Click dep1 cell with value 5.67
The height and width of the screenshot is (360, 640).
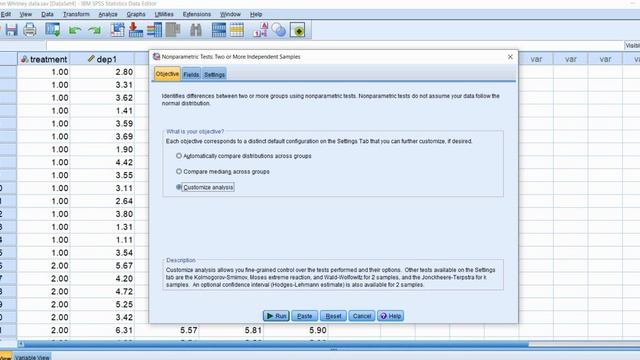(x=102, y=265)
